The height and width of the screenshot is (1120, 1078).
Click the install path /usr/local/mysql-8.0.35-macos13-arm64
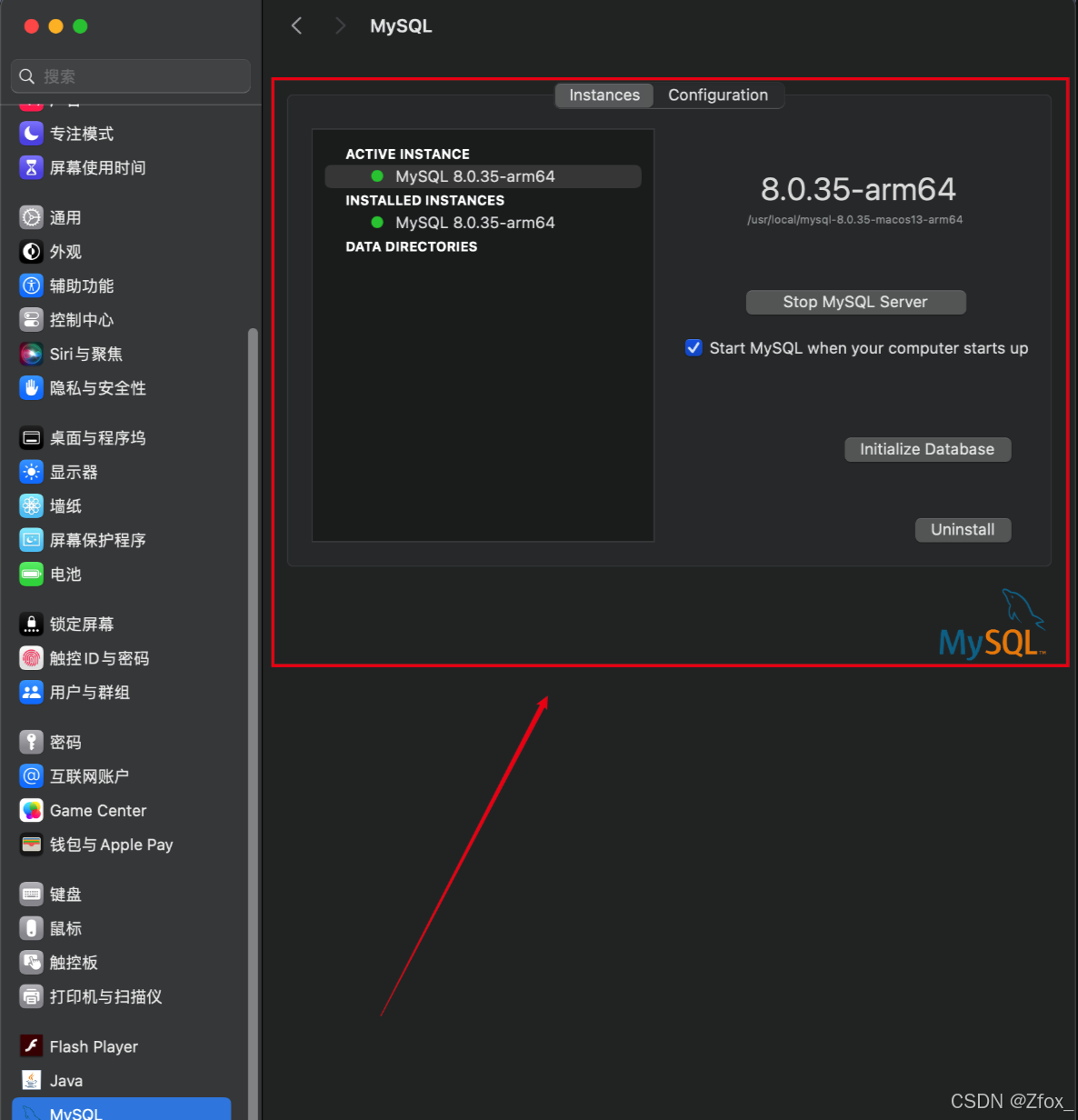click(x=854, y=220)
